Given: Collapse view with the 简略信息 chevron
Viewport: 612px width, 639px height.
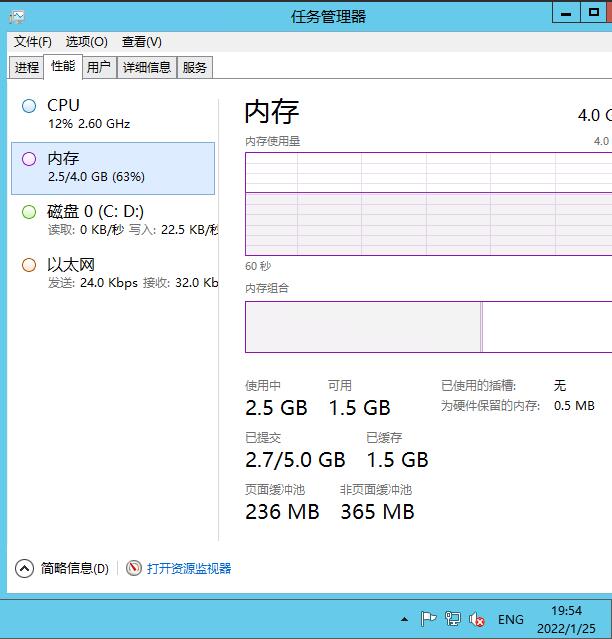Looking at the screenshot, I should [25, 568].
